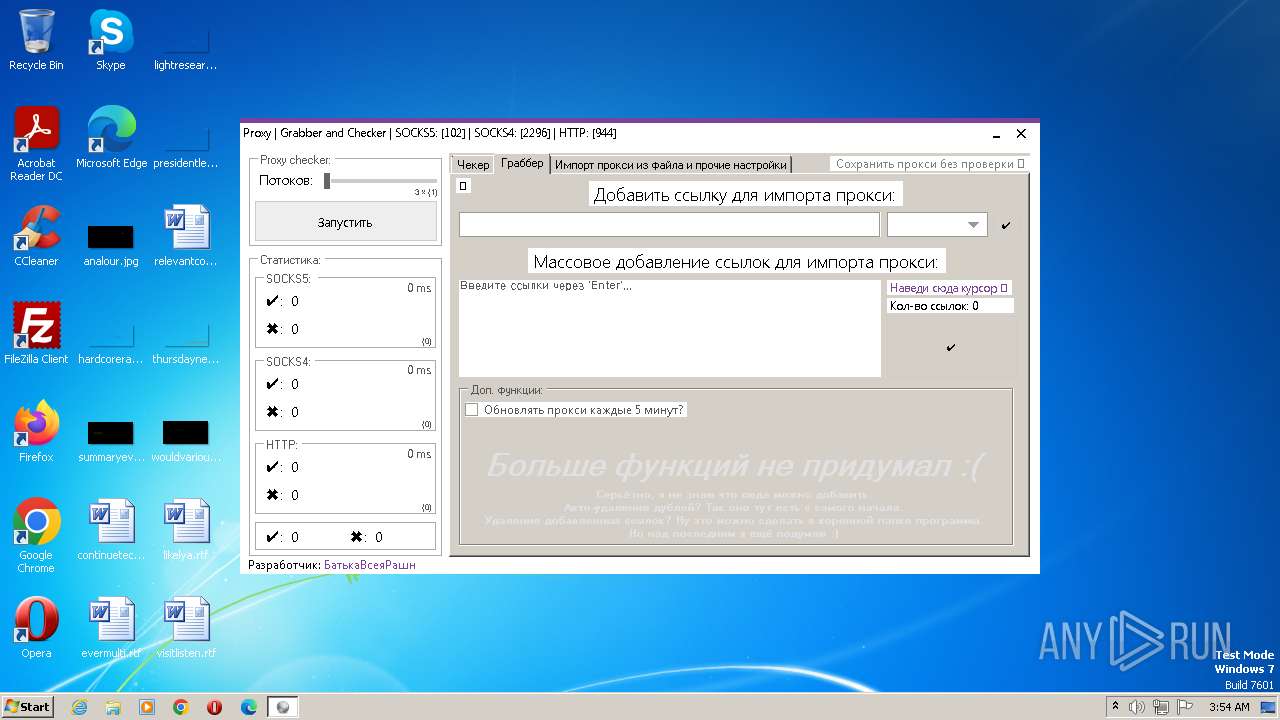Open Skype desktop shortcut

coord(110,40)
